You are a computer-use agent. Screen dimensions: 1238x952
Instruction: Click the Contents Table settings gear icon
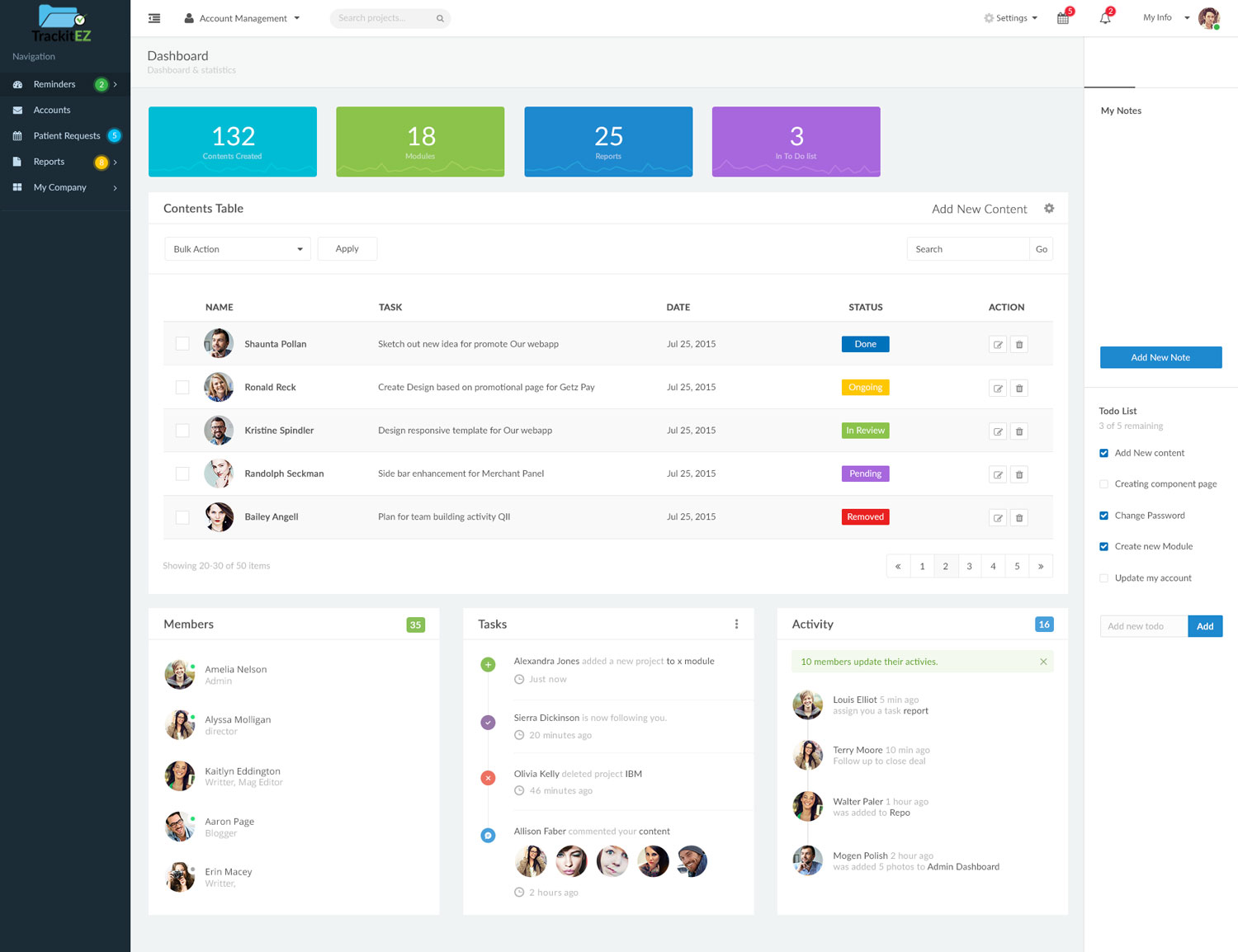coord(1049,209)
